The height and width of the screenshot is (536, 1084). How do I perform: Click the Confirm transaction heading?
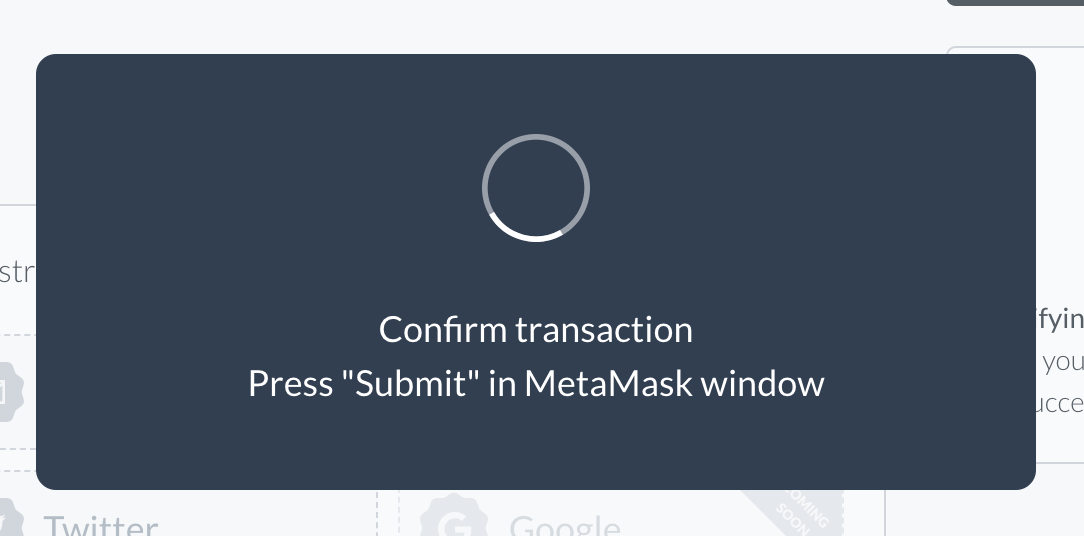pyautogui.click(x=536, y=329)
